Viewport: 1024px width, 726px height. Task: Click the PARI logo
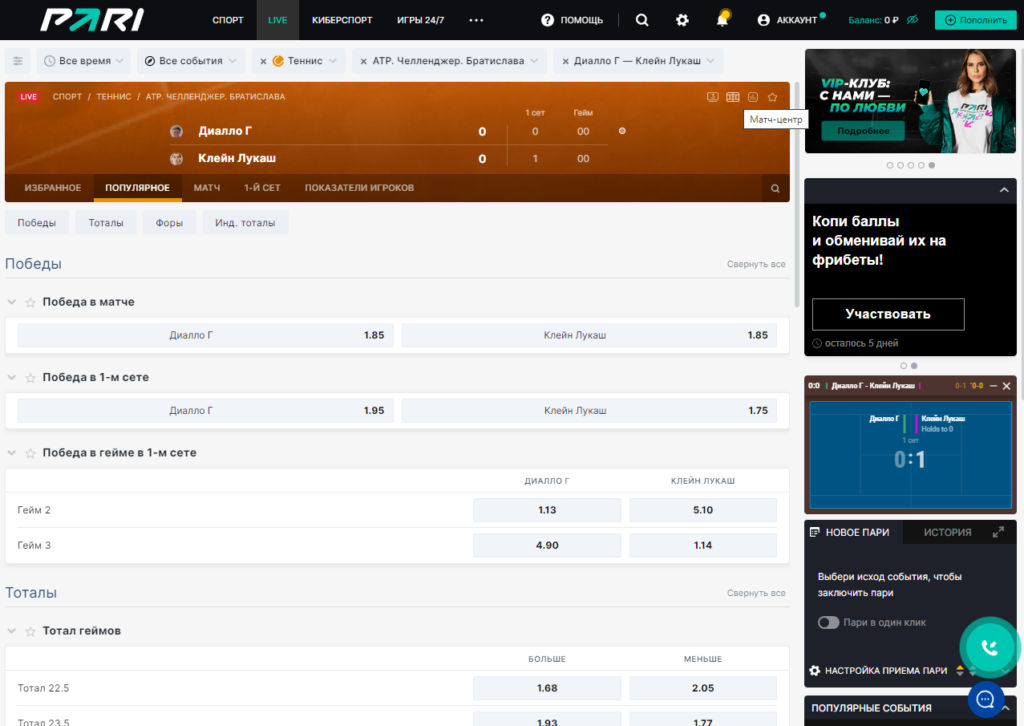92,20
